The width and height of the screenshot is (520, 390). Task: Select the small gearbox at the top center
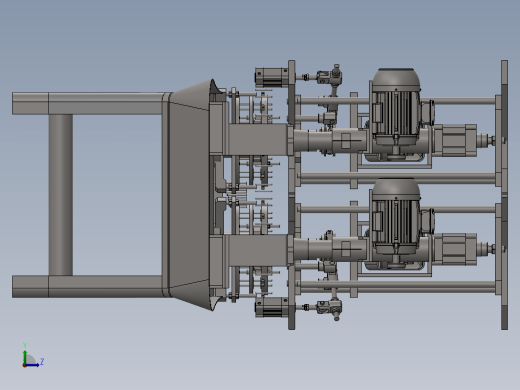coord(329,76)
